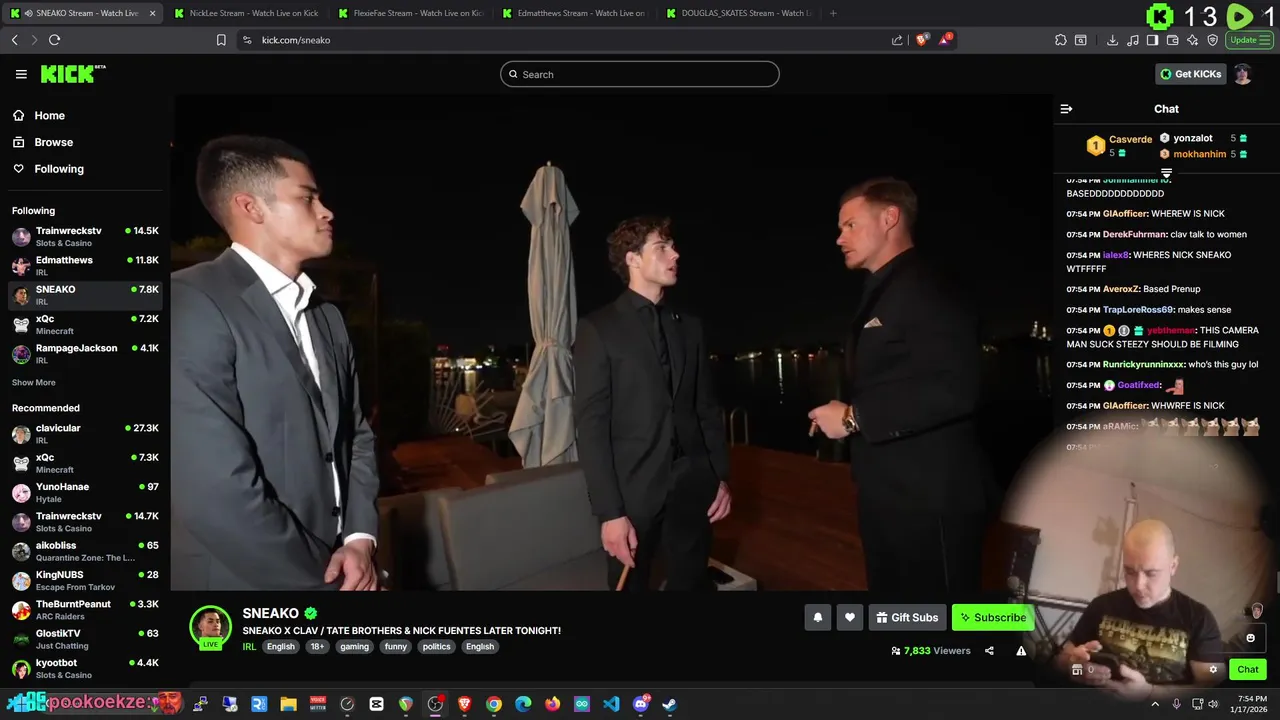Report stream using the warning triangle
The image size is (1280, 720).
1021,651
